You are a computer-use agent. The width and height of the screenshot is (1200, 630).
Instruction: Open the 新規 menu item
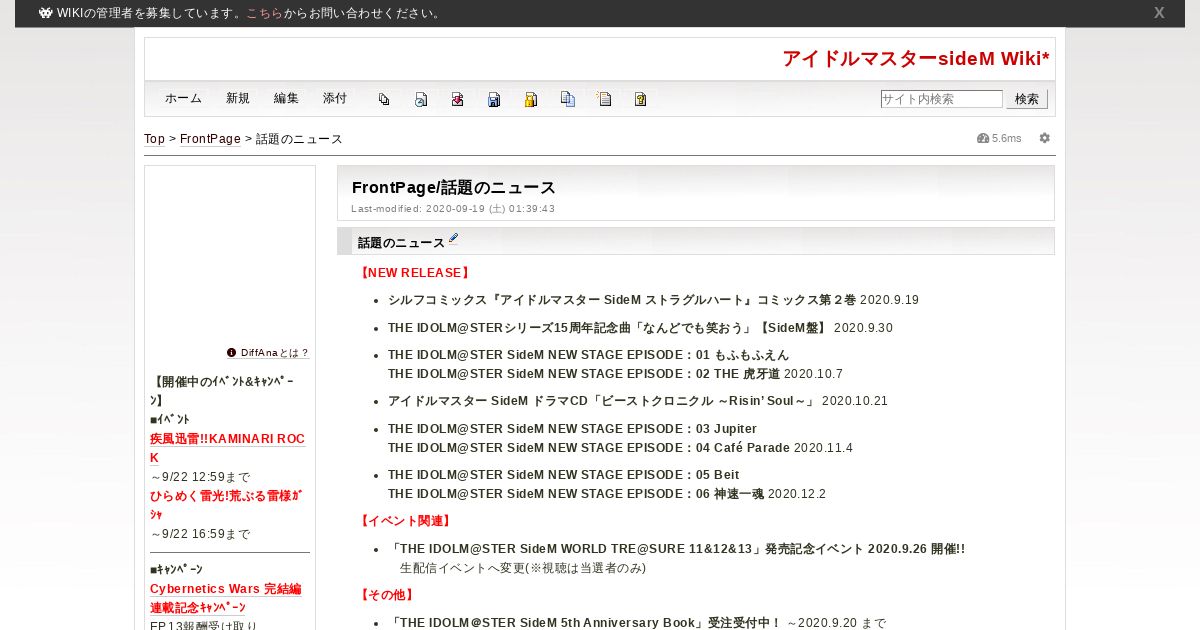tap(238, 98)
